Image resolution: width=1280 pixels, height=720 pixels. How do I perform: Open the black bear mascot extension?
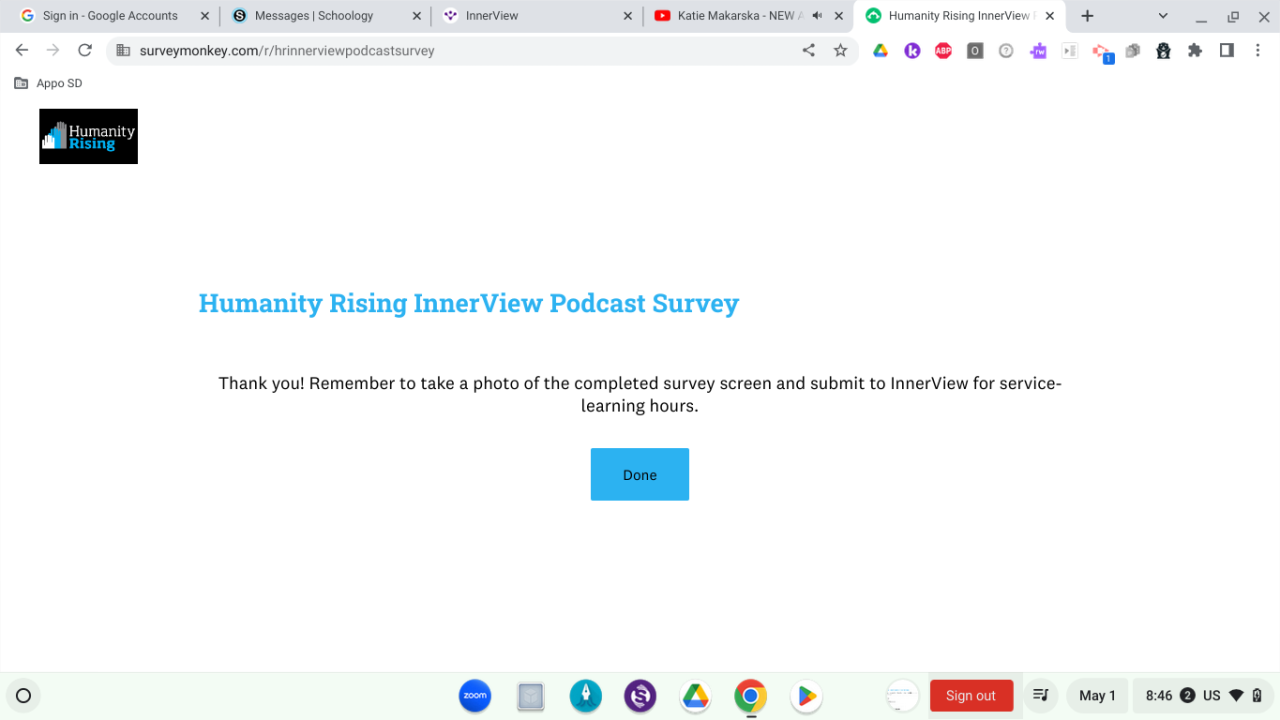pos(1163,51)
